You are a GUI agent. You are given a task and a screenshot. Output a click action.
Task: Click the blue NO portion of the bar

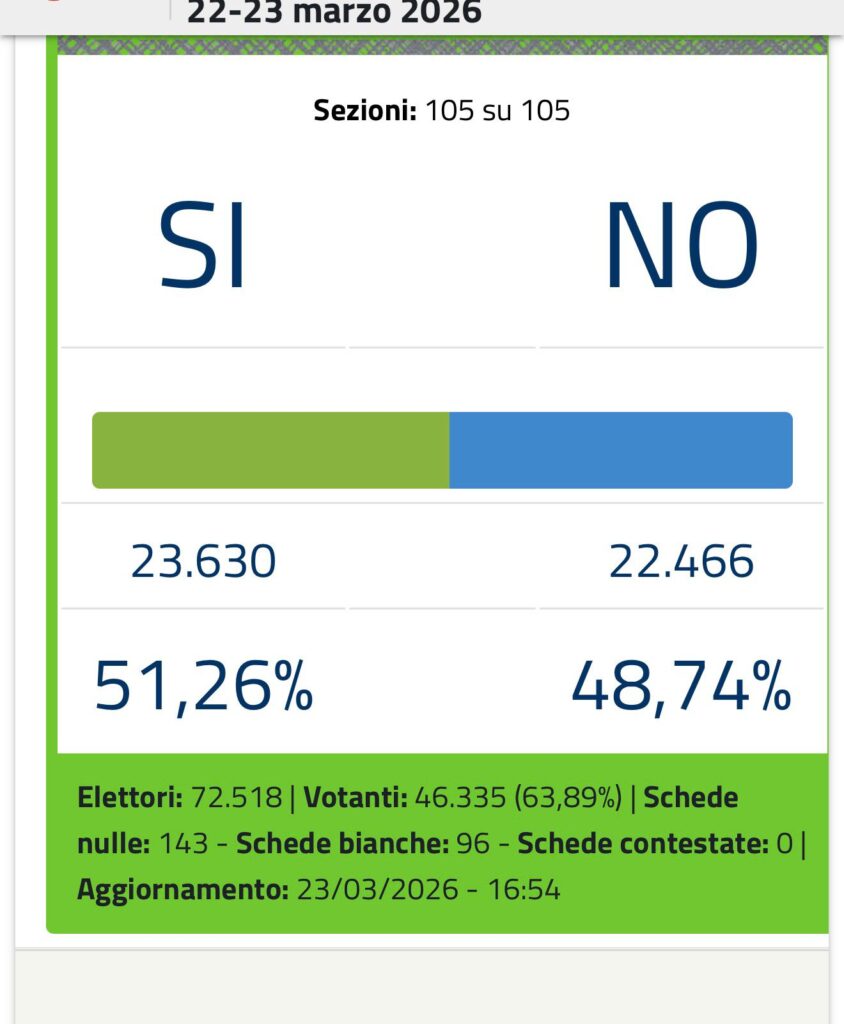pyautogui.click(x=620, y=450)
